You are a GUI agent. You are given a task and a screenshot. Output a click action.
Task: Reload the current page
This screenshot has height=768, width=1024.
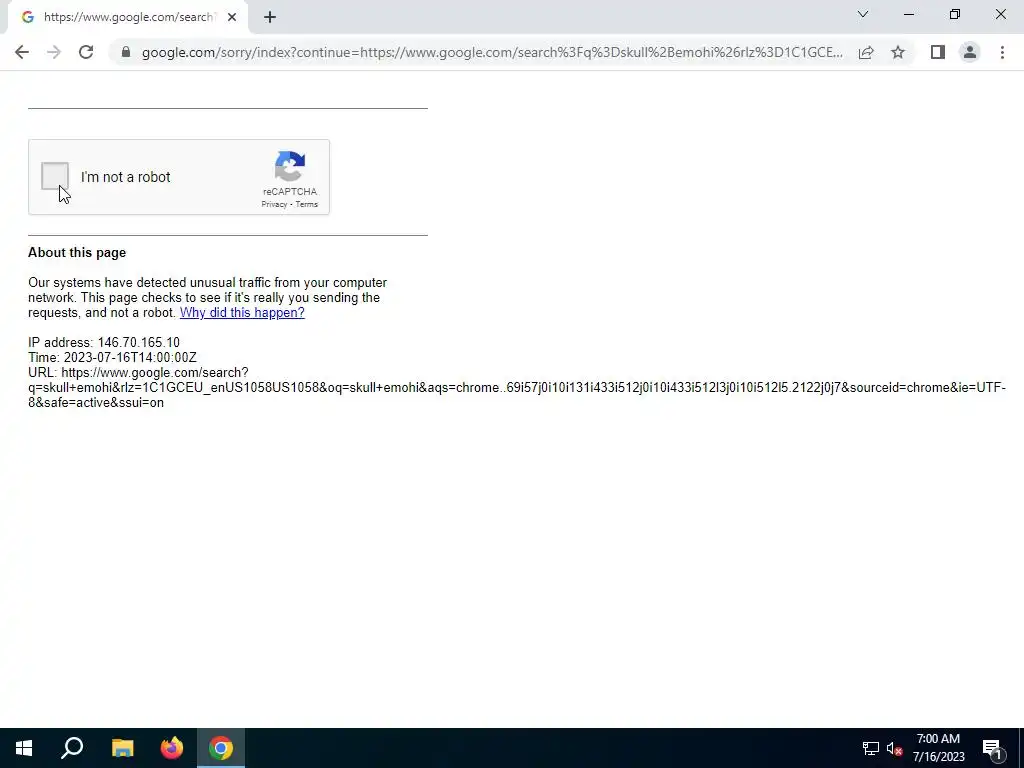click(86, 52)
